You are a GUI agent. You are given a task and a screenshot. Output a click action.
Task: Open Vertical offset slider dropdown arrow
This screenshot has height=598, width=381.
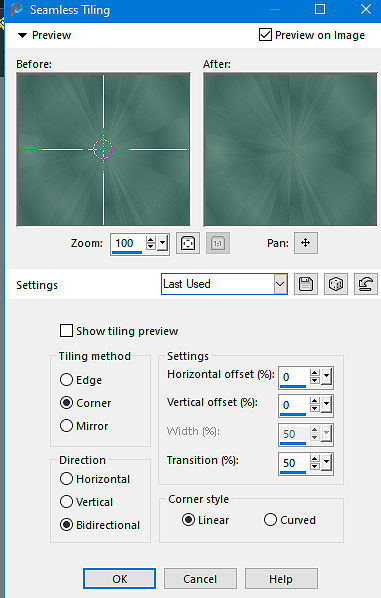[x=326, y=405]
